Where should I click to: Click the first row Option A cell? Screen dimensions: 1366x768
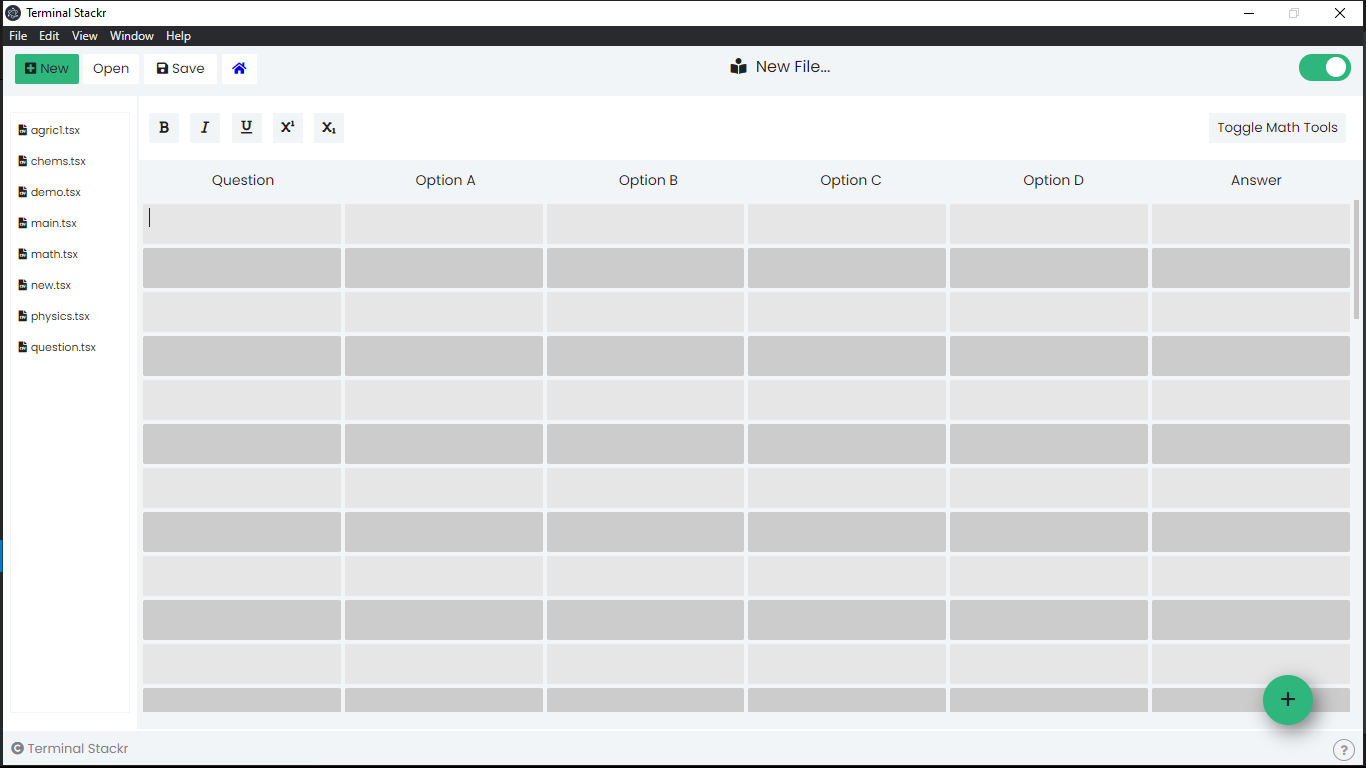pos(444,224)
